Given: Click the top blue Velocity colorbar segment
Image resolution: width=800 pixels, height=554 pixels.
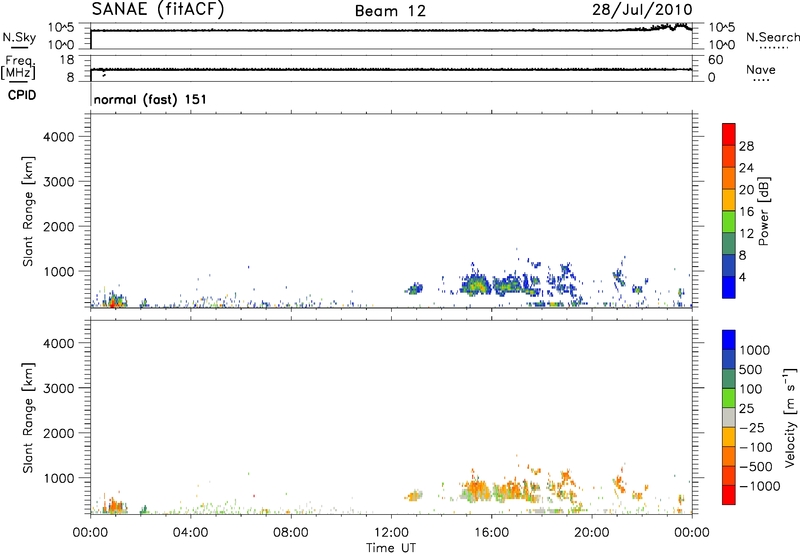Looking at the screenshot, I should 729,340.
